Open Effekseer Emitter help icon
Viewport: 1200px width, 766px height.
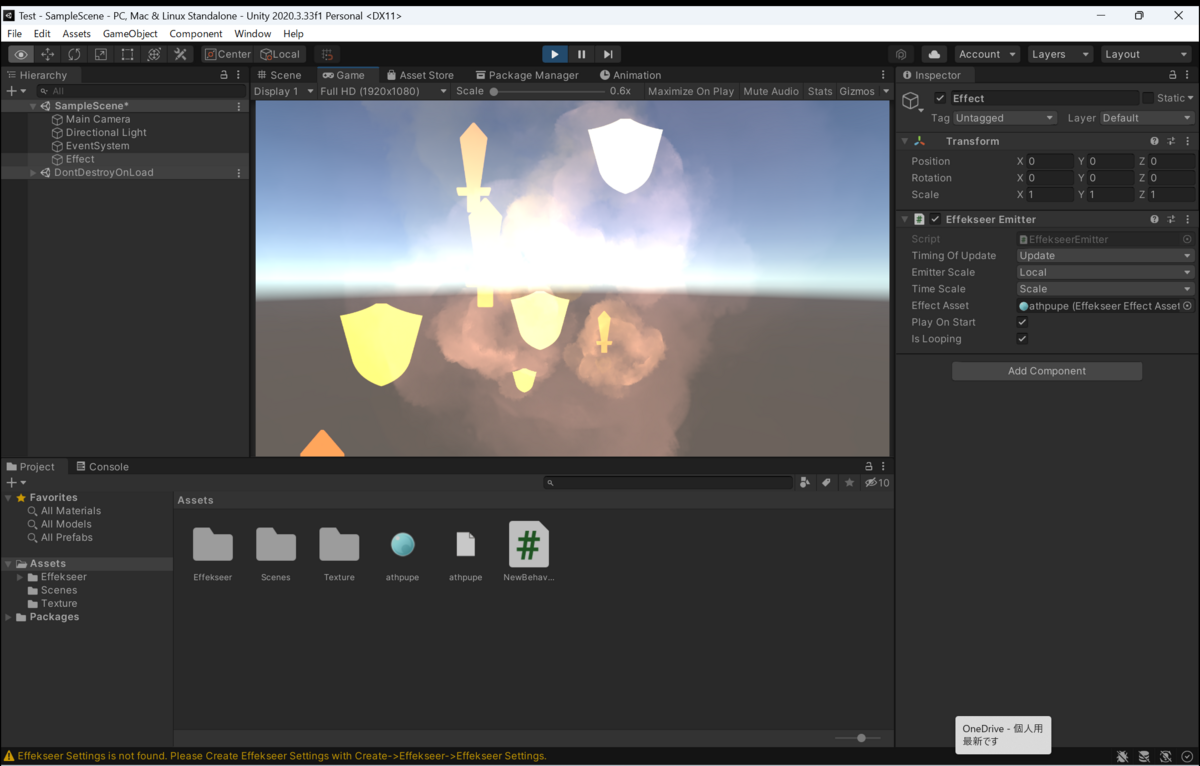click(1154, 219)
